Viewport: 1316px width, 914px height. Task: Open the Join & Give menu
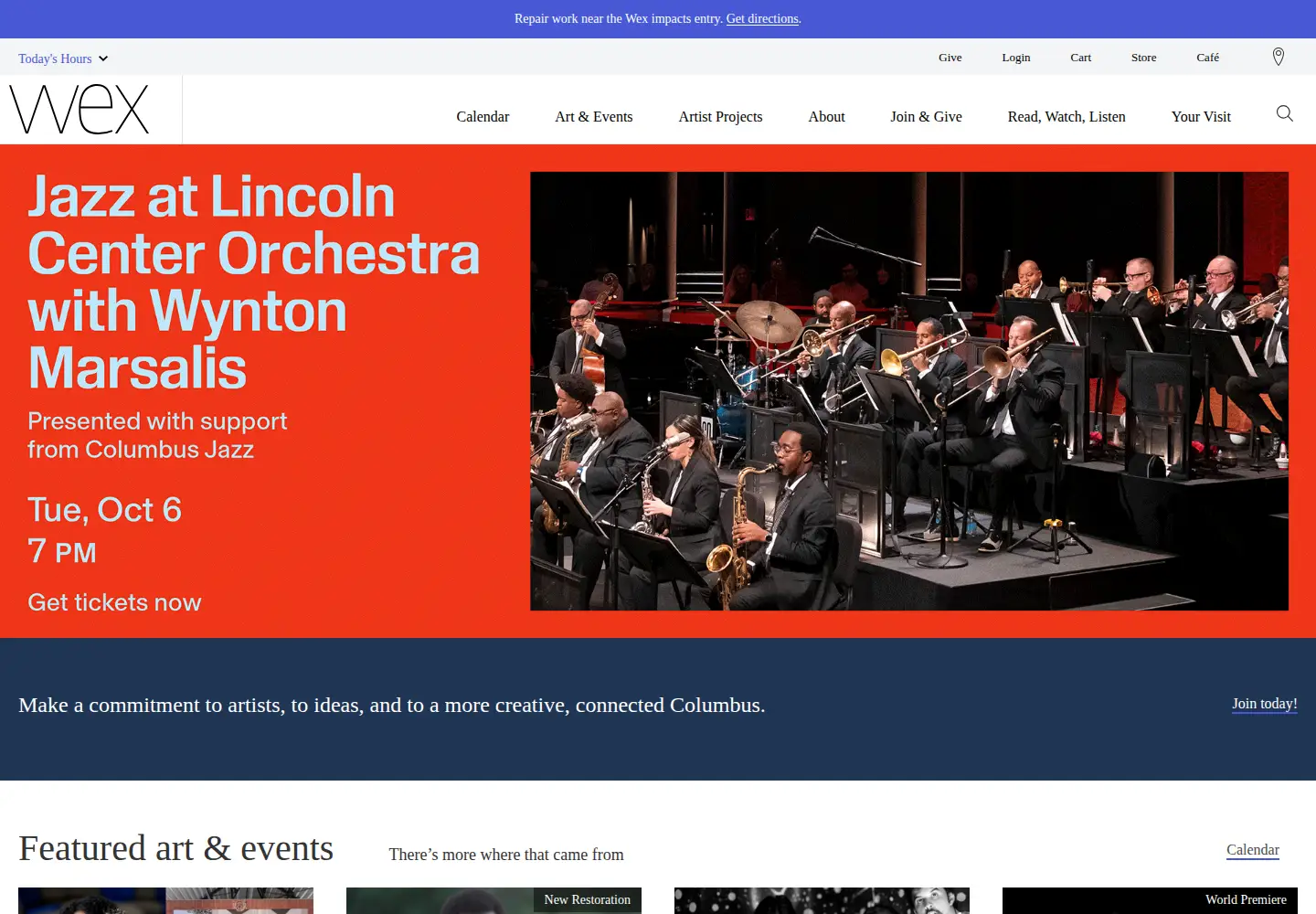coord(926,117)
